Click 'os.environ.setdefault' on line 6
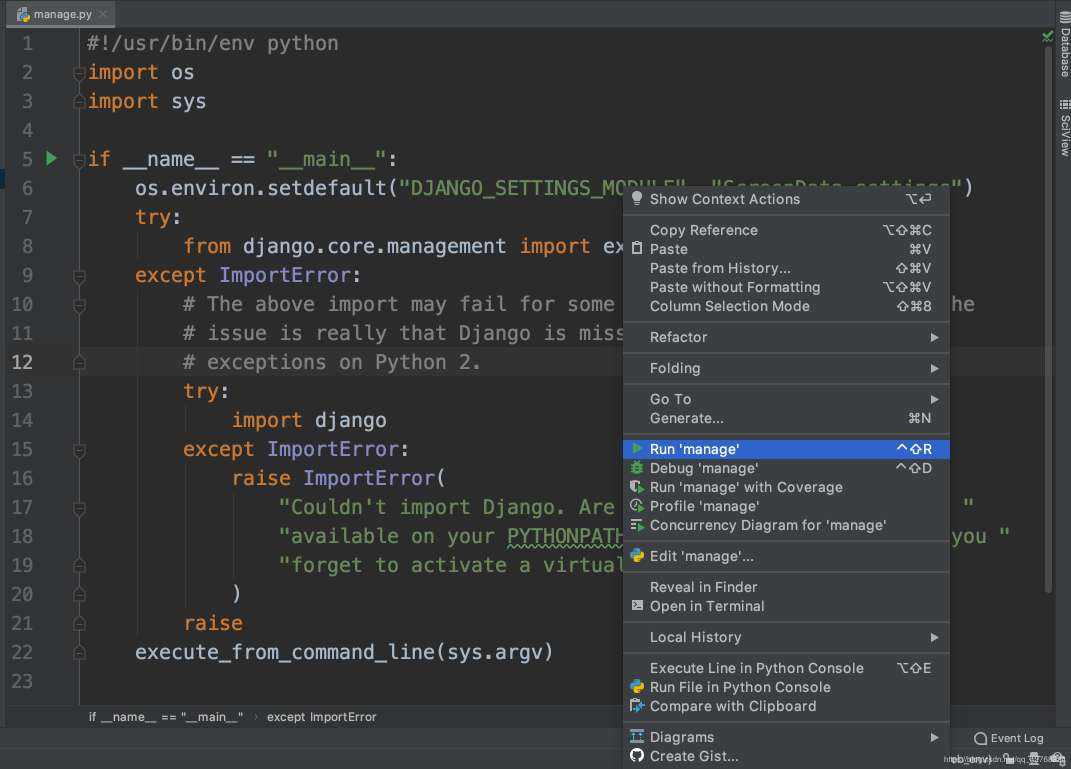The height and width of the screenshot is (769, 1071). 261,188
